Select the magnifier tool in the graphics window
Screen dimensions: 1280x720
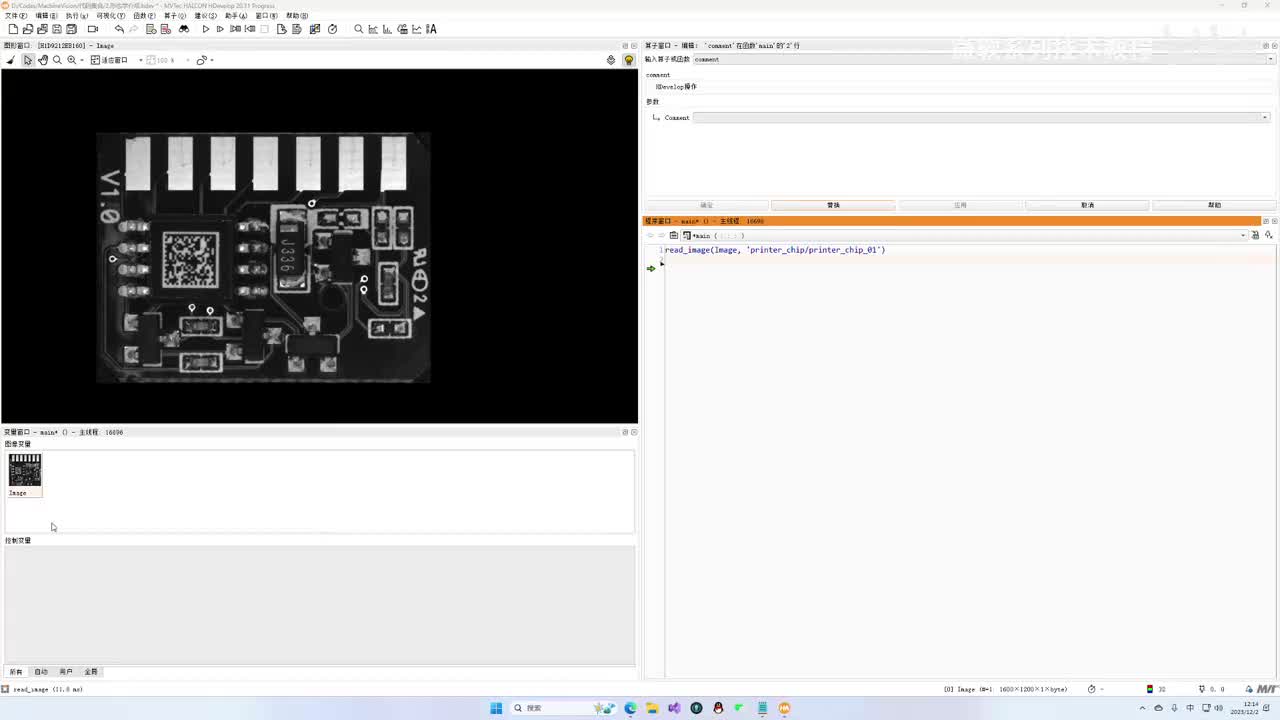point(57,60)
